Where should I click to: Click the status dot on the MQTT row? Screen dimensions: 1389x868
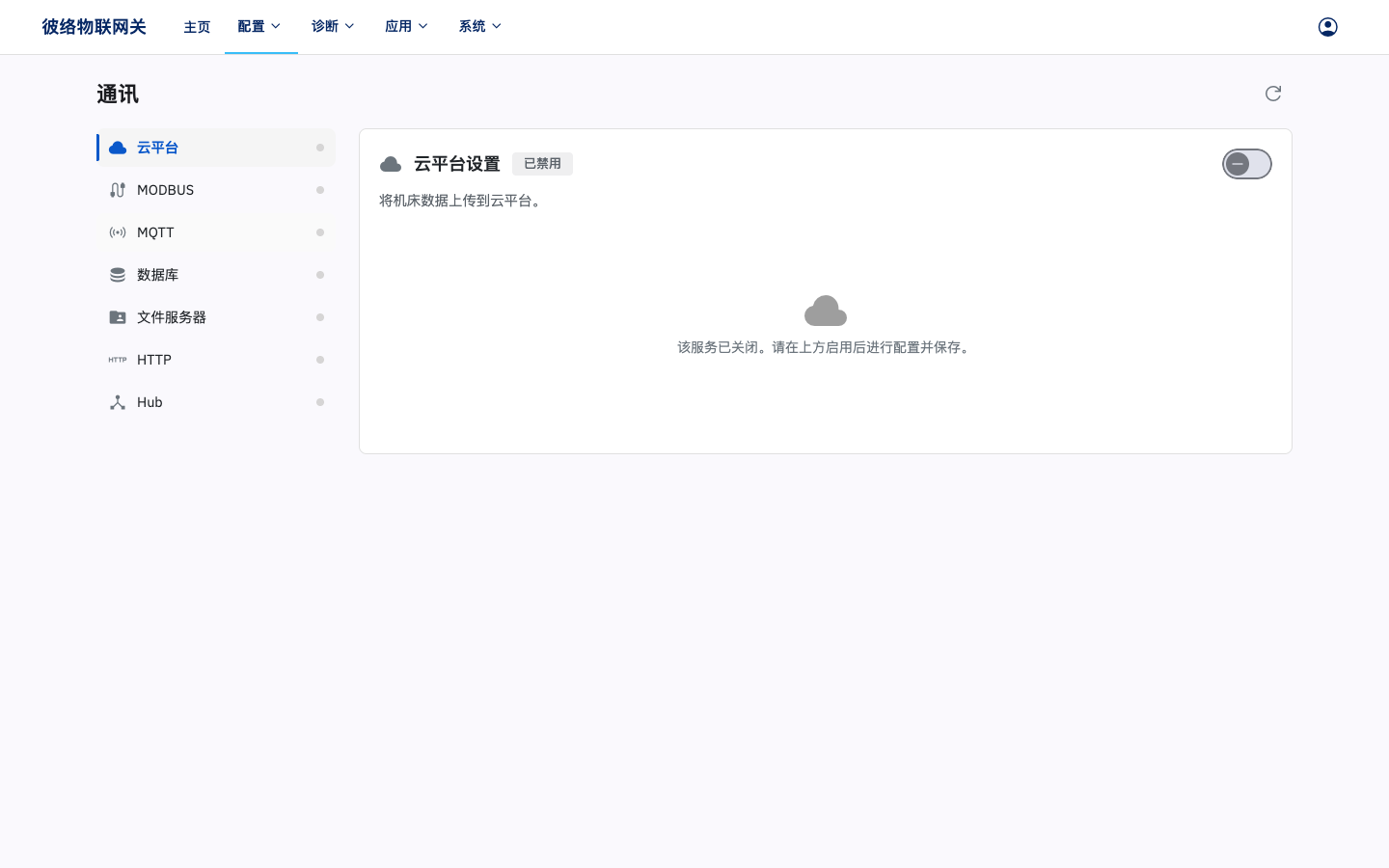click(320, 232)
